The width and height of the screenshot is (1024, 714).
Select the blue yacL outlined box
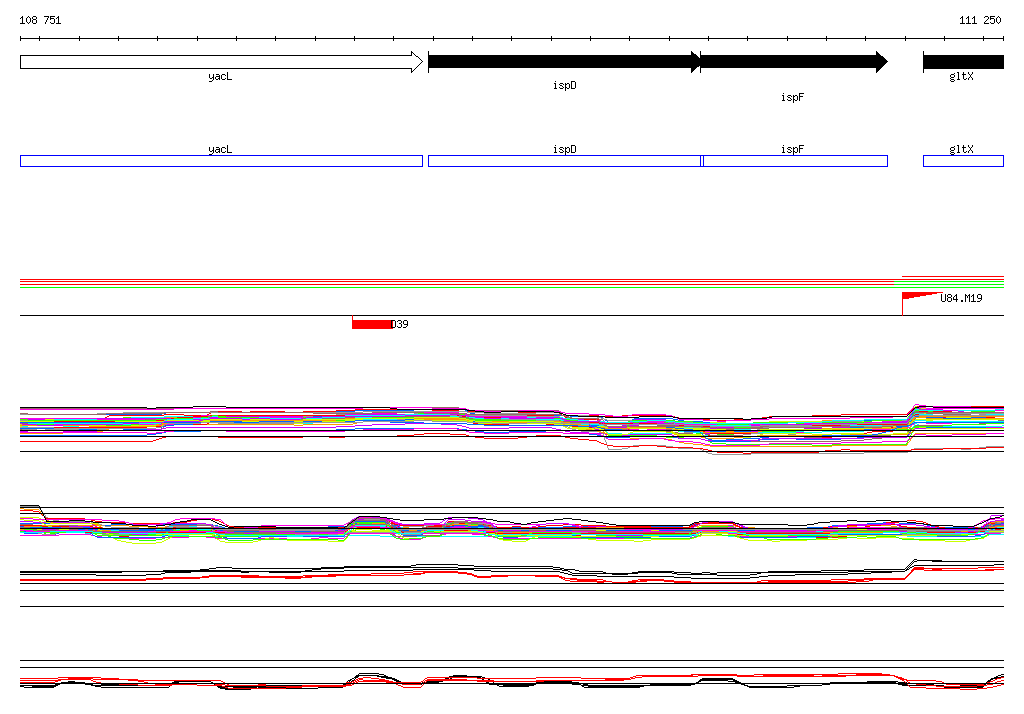[221, 161]
